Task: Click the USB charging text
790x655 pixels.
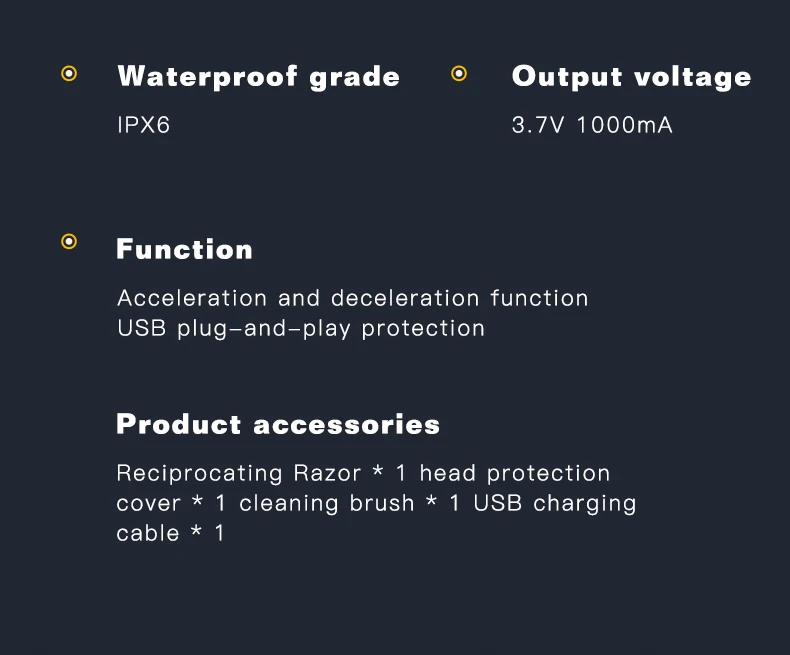Action: [x=554, y=503]
